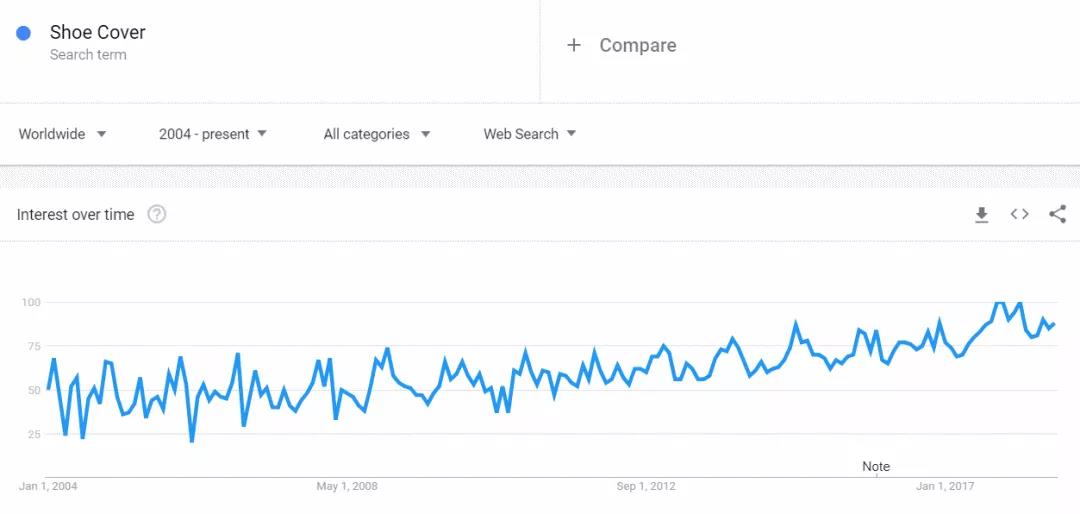This screenshot has height=514, width=1080.
Task: Click the Jan 1, 2004 axis label
Action: 48,487
